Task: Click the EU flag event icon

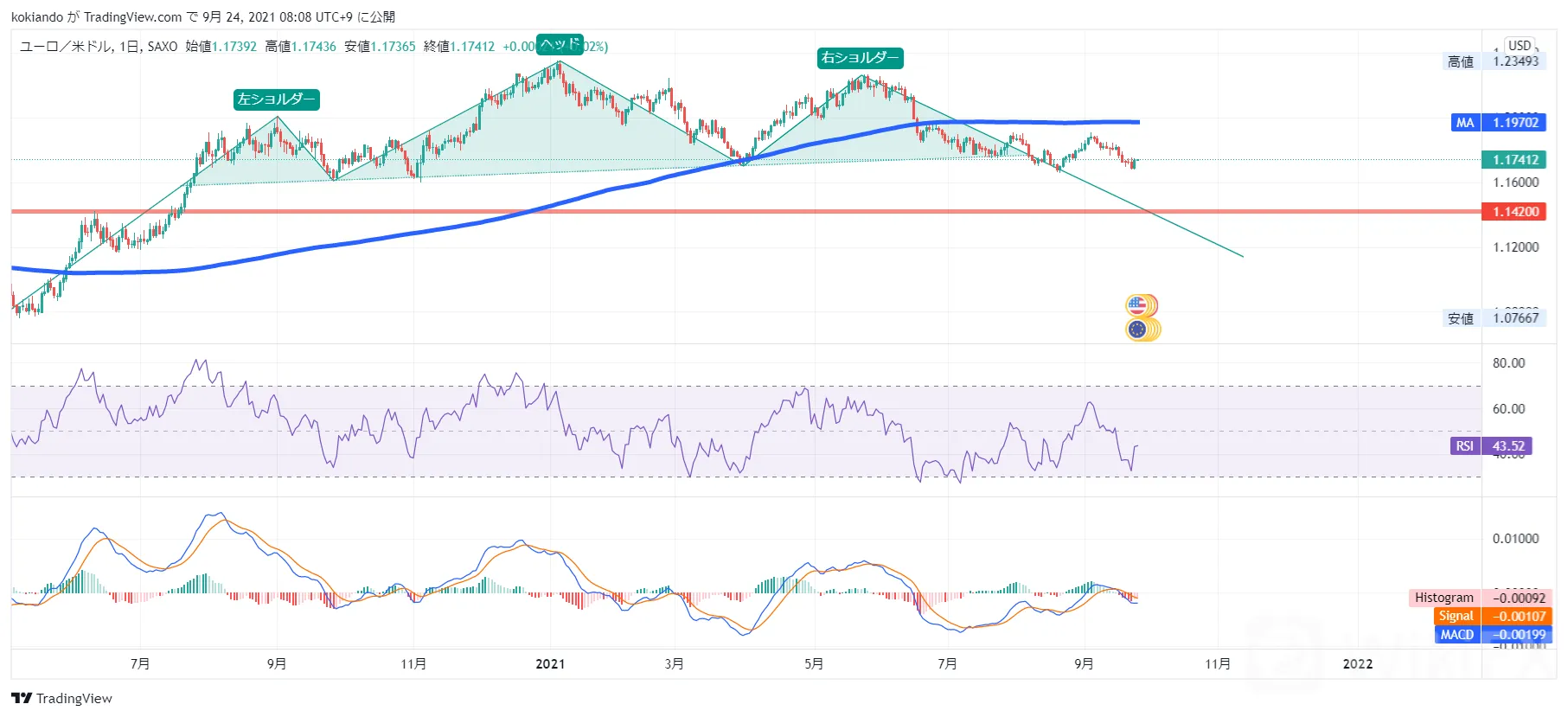Action: [x=1138, y=330]
